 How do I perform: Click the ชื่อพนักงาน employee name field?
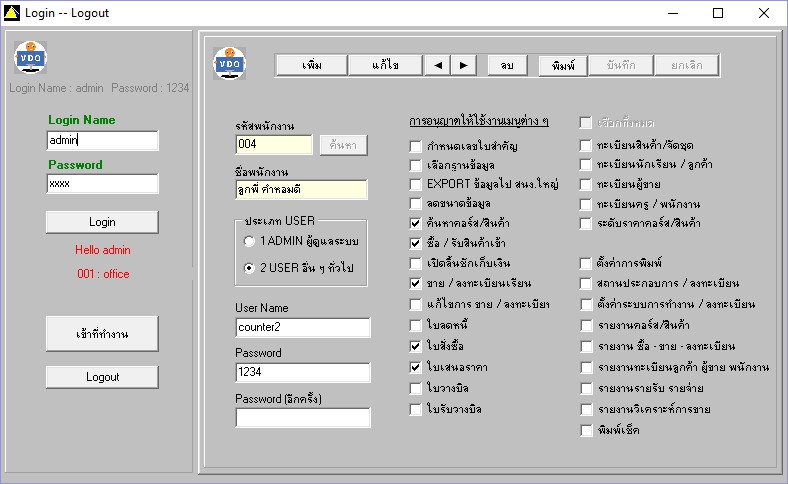pos(301,189)
